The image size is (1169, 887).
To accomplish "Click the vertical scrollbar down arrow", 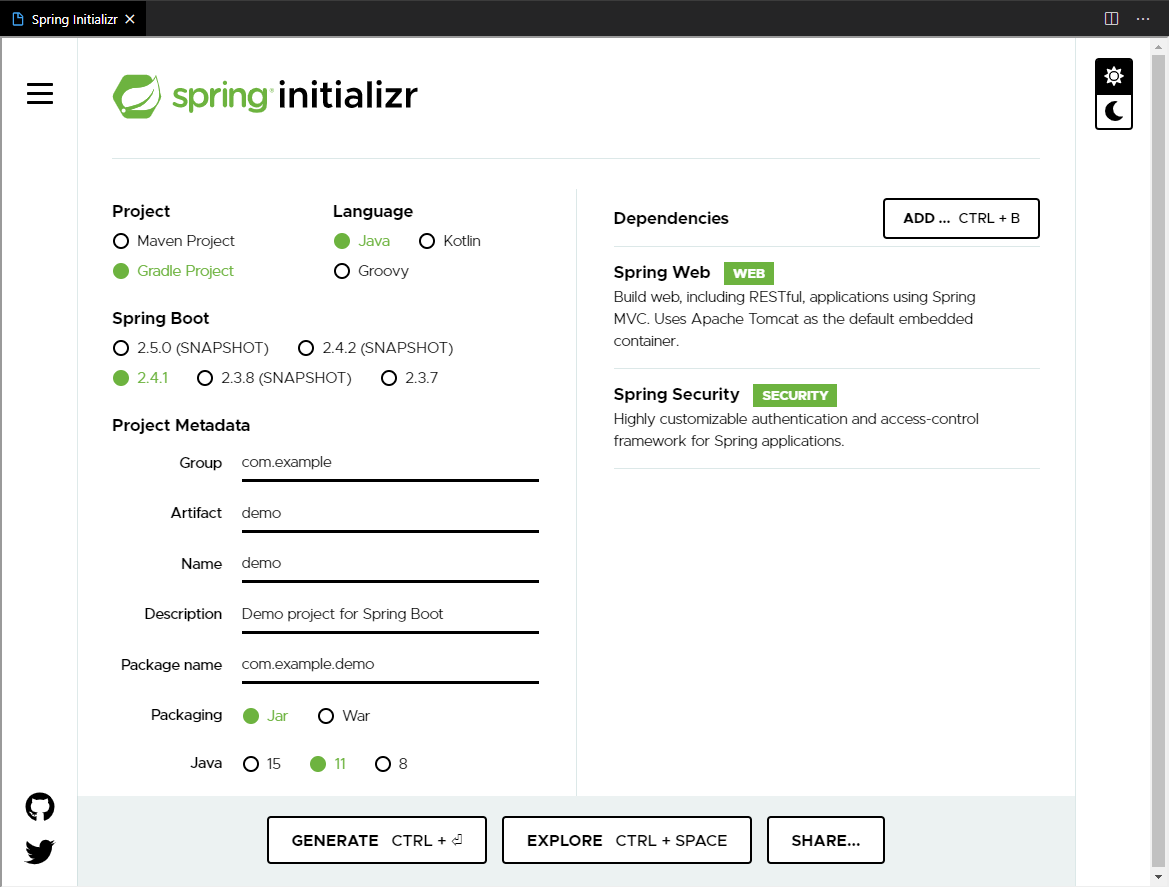I will pyautogui.click(x=1158, y=877).
